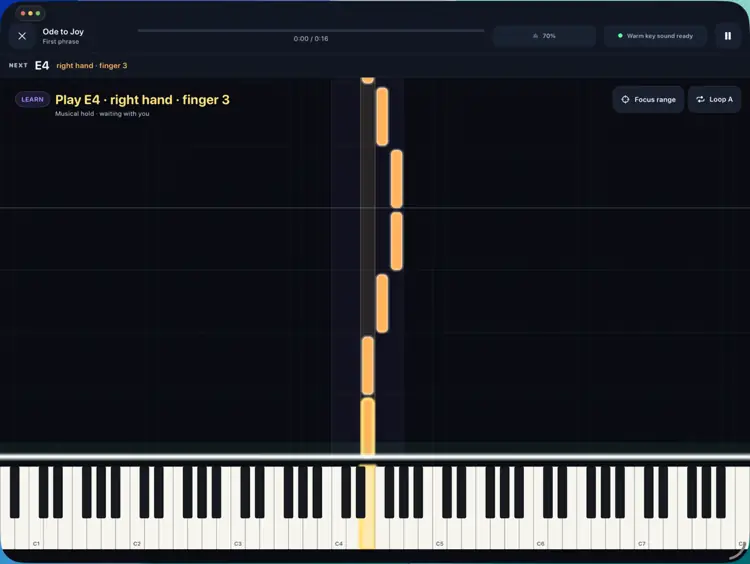Seek on the song progress bar

311,31
